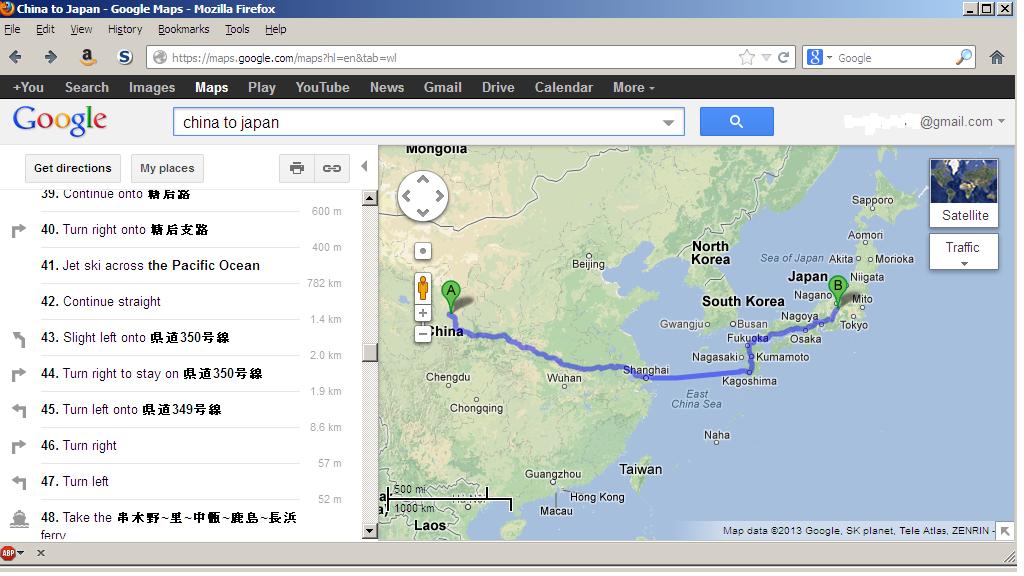Click the directions scroll down arrow

[x=370, y=530]
